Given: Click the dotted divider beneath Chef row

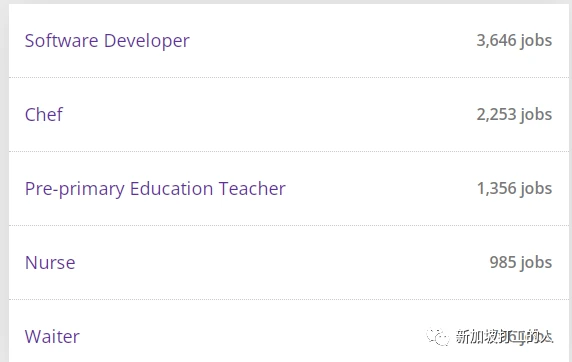Looking at the screenshot, I should pos(289,151).
